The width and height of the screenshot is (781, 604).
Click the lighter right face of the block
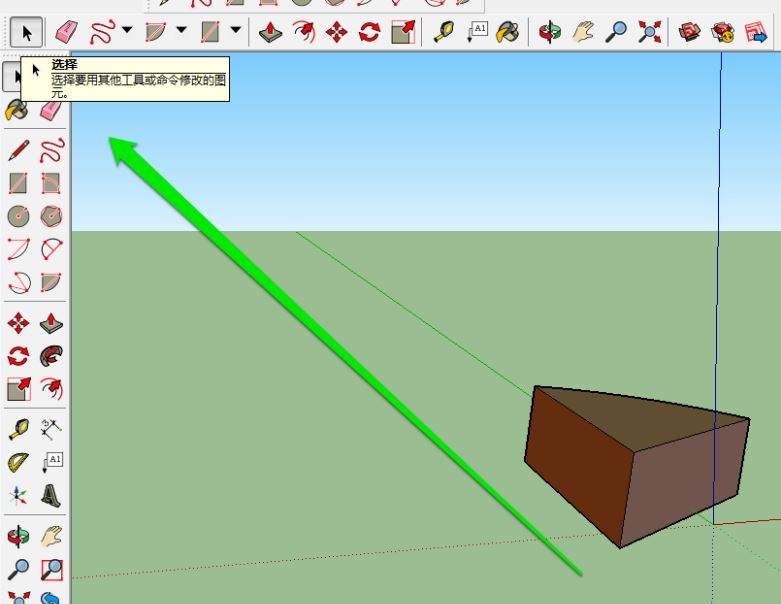click(x=685, y=481)
